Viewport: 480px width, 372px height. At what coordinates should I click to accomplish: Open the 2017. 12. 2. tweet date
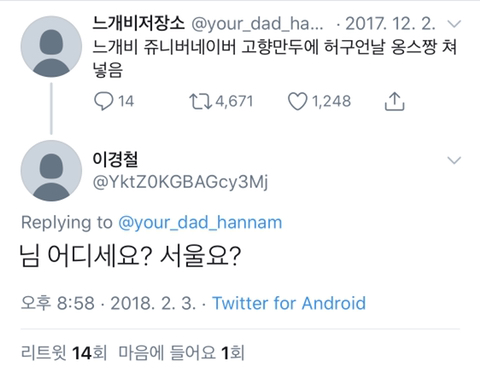[390, 24]
